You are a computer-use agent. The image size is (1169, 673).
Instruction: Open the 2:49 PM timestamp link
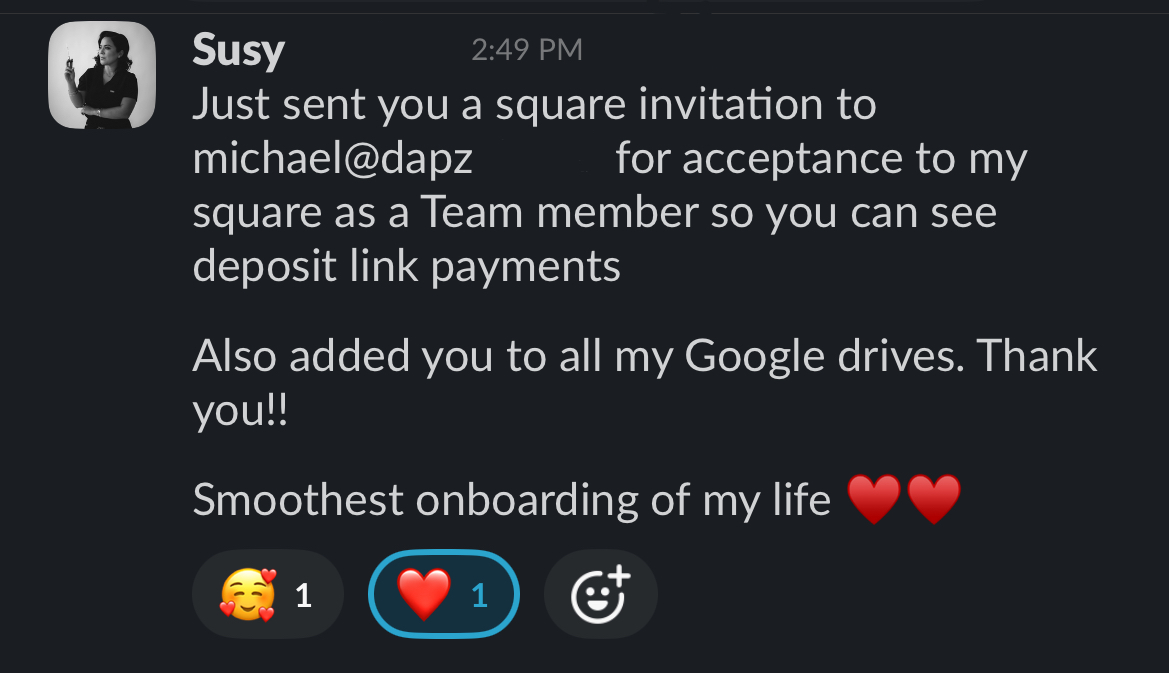pyautogui.click(x=526, y=49)
